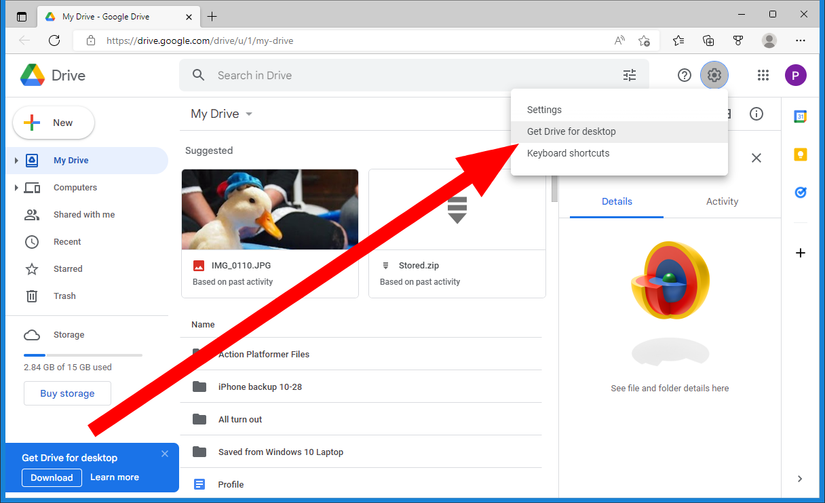Viewport: 825px width, 503px height.
Task: Open search options filter icon
Action: (x=629, y=75)
